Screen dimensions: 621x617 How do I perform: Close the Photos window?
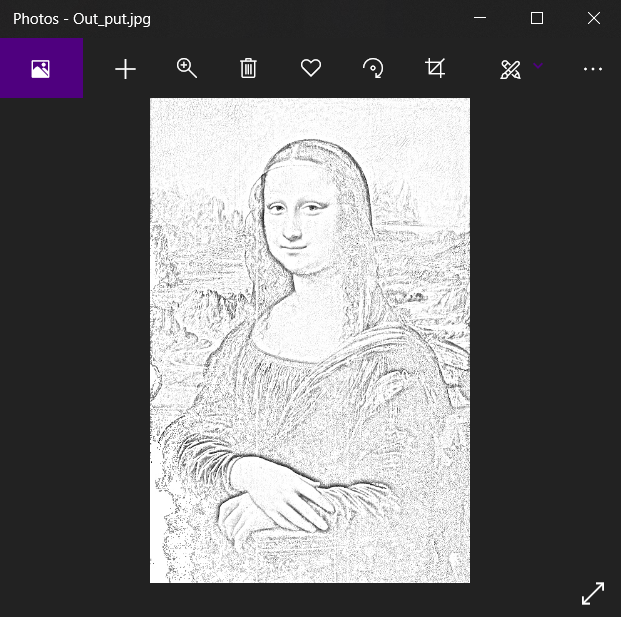pos(594,18)
